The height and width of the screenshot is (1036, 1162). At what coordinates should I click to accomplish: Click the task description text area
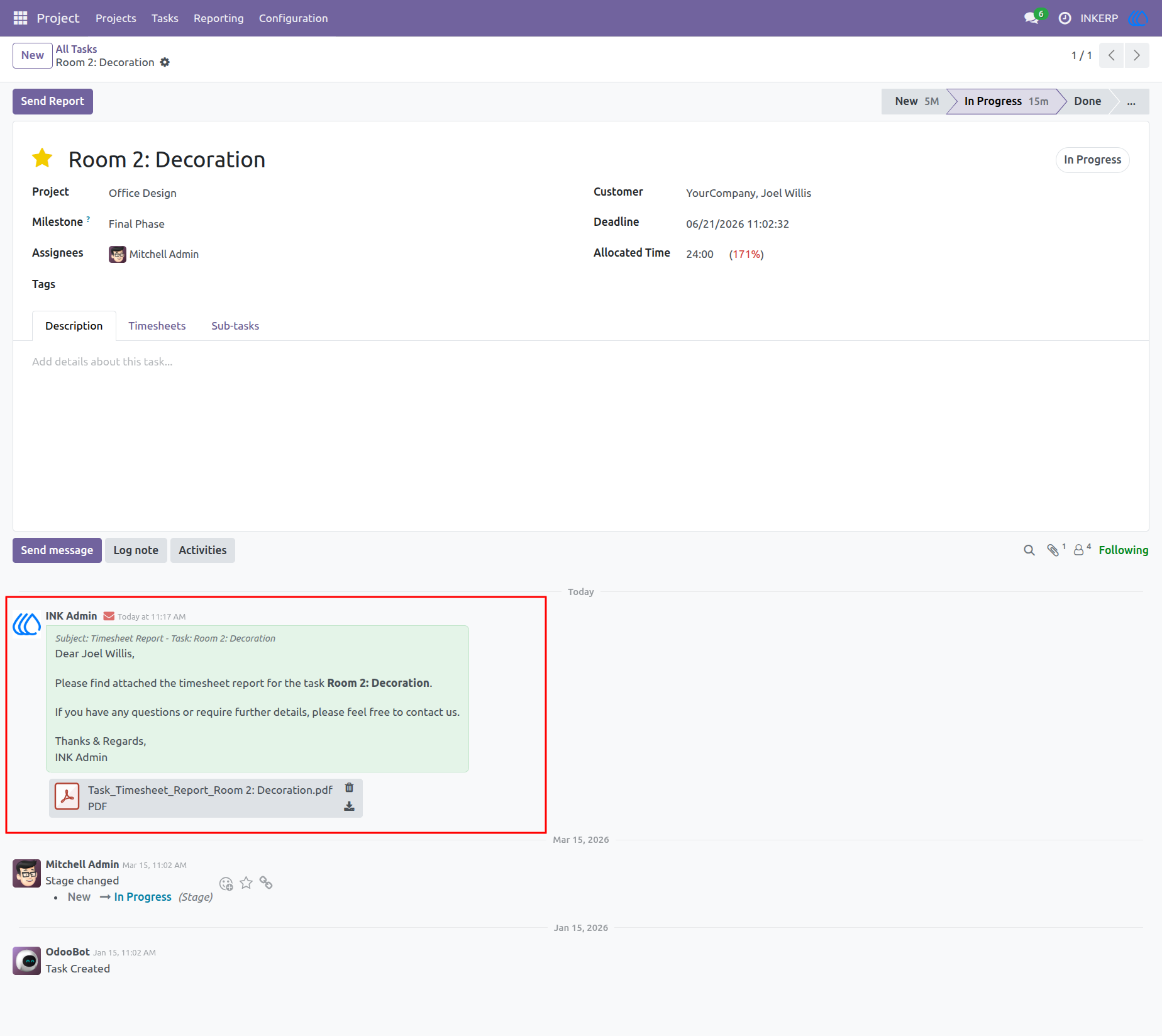580,362
